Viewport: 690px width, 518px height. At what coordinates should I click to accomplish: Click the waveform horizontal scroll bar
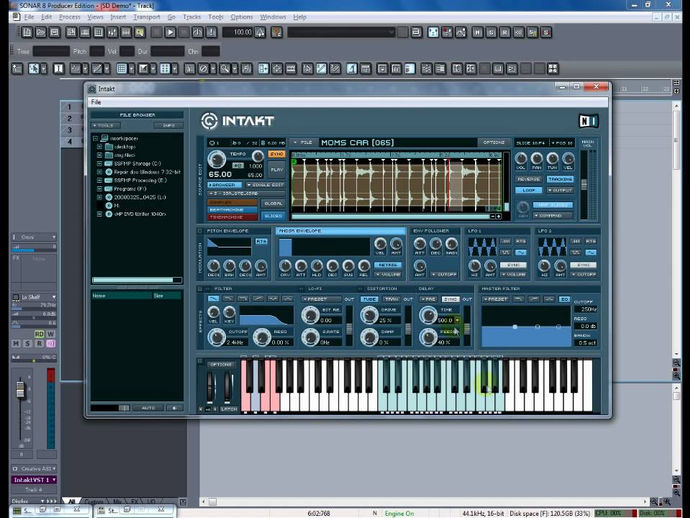pyautogui.click(x=391, y=217)
